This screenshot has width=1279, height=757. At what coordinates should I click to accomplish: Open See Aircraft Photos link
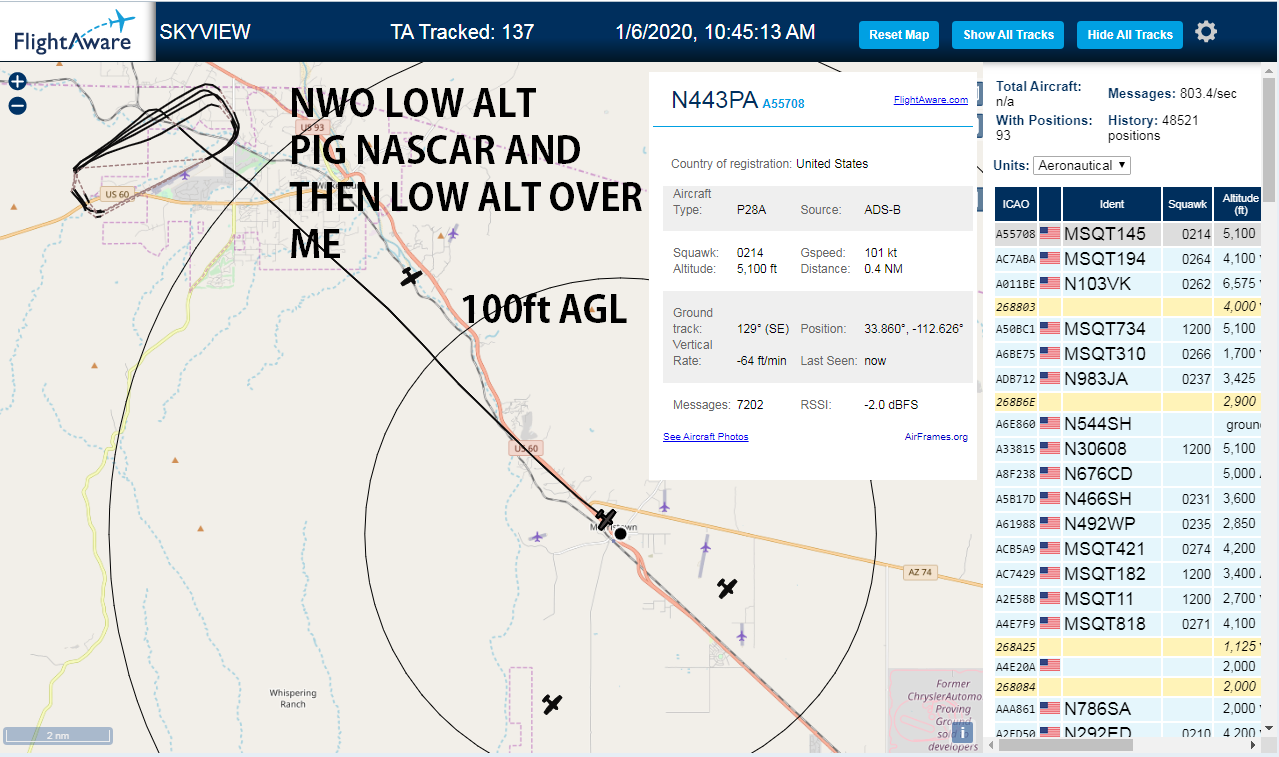(705, 437)
